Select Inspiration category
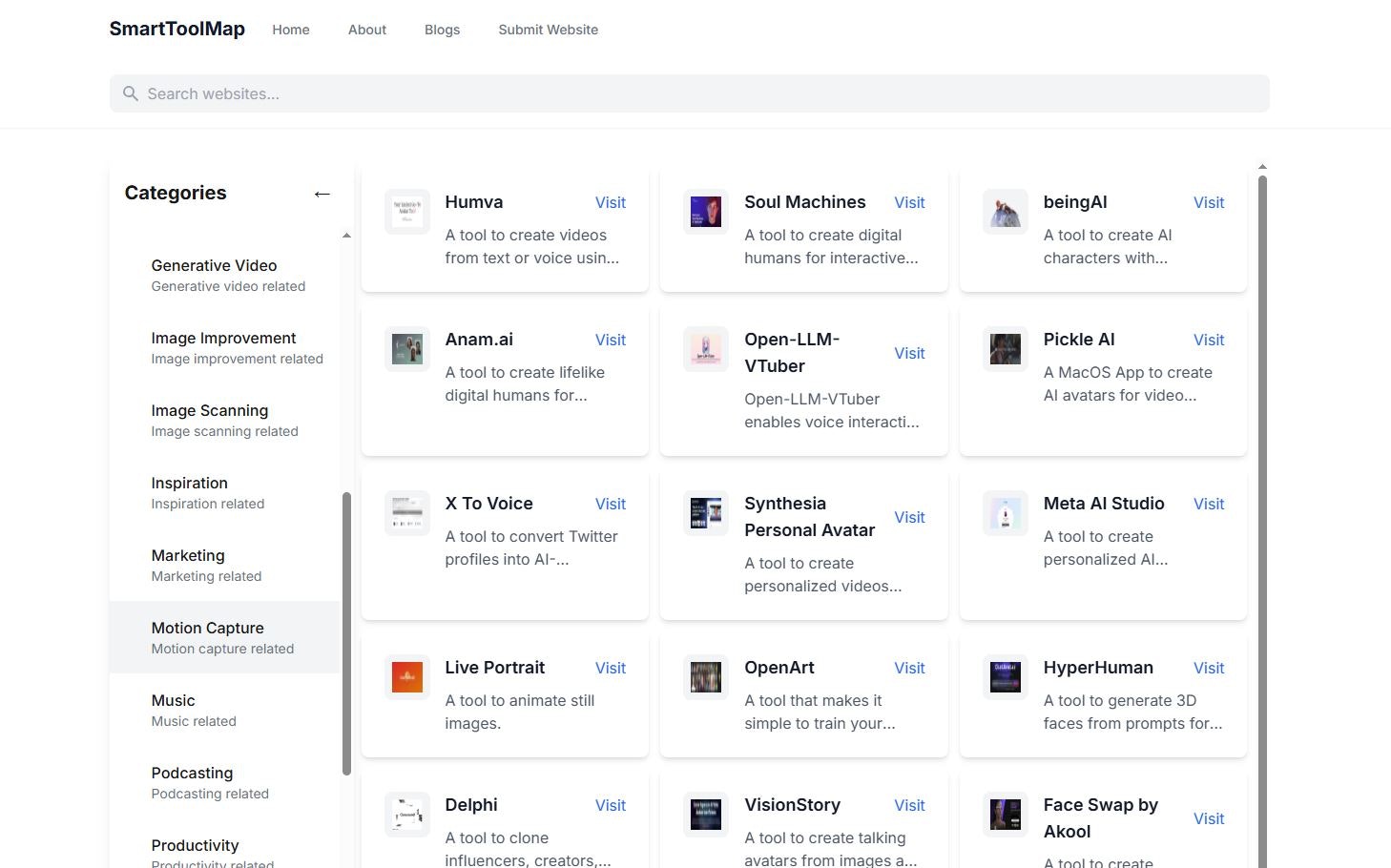Viewport: 1391px width, 868px height. 225,492
